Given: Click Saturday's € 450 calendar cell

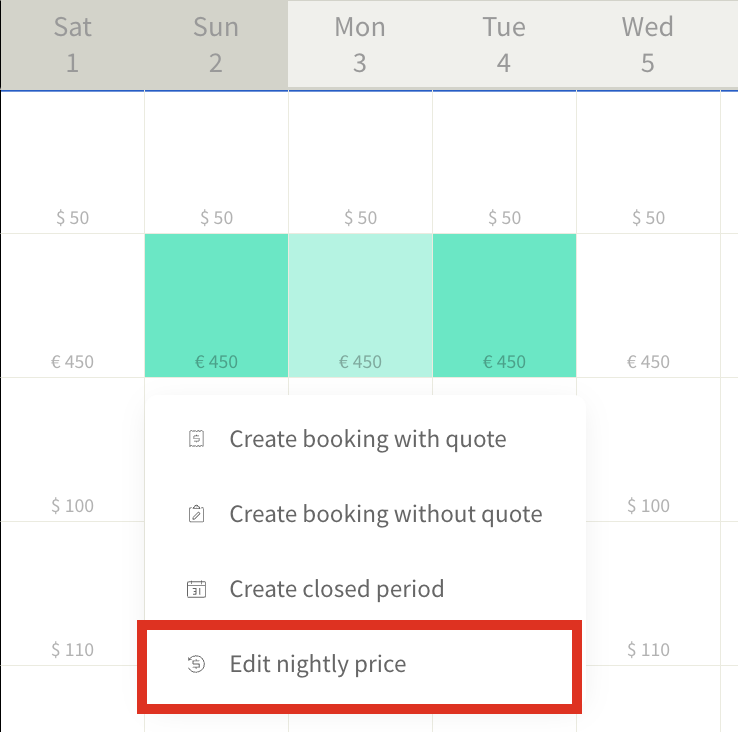Looking at the screenshot, I should (x=72, y=305).
